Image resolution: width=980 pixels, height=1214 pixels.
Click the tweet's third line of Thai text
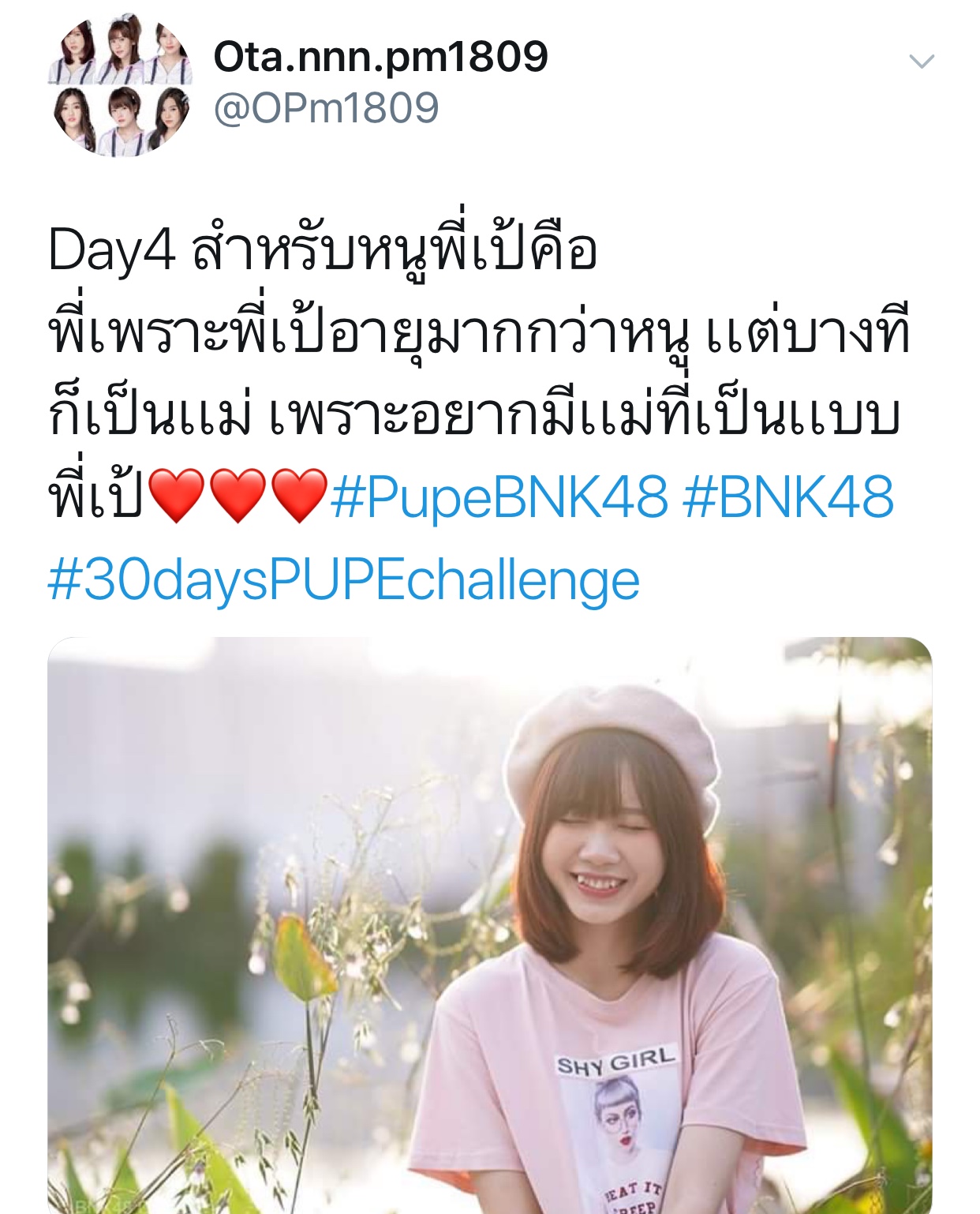(x=474, y=415)
